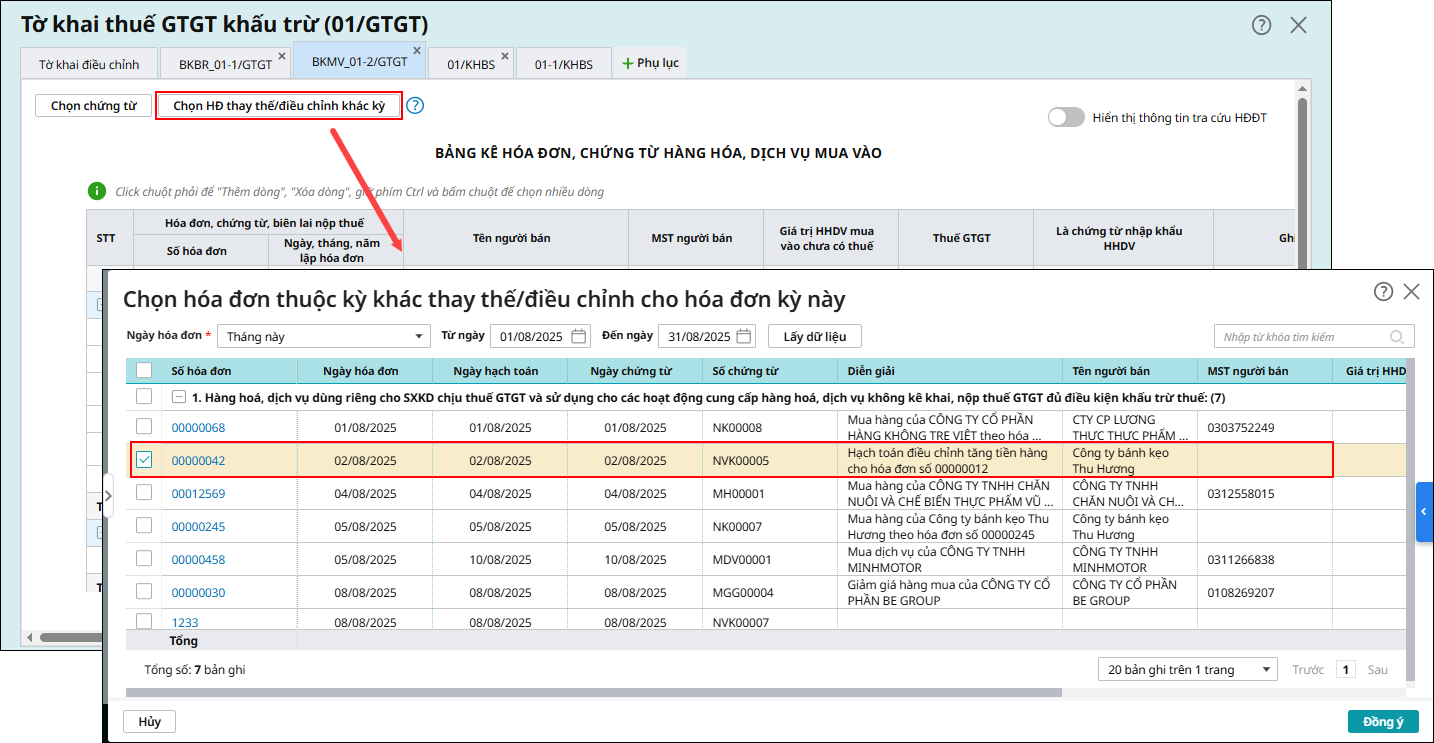Image resolution: width=1434 pixels, height=743 pixels.
Task: Open calendar picker for Đến ngày field
Action: (743, 337)
